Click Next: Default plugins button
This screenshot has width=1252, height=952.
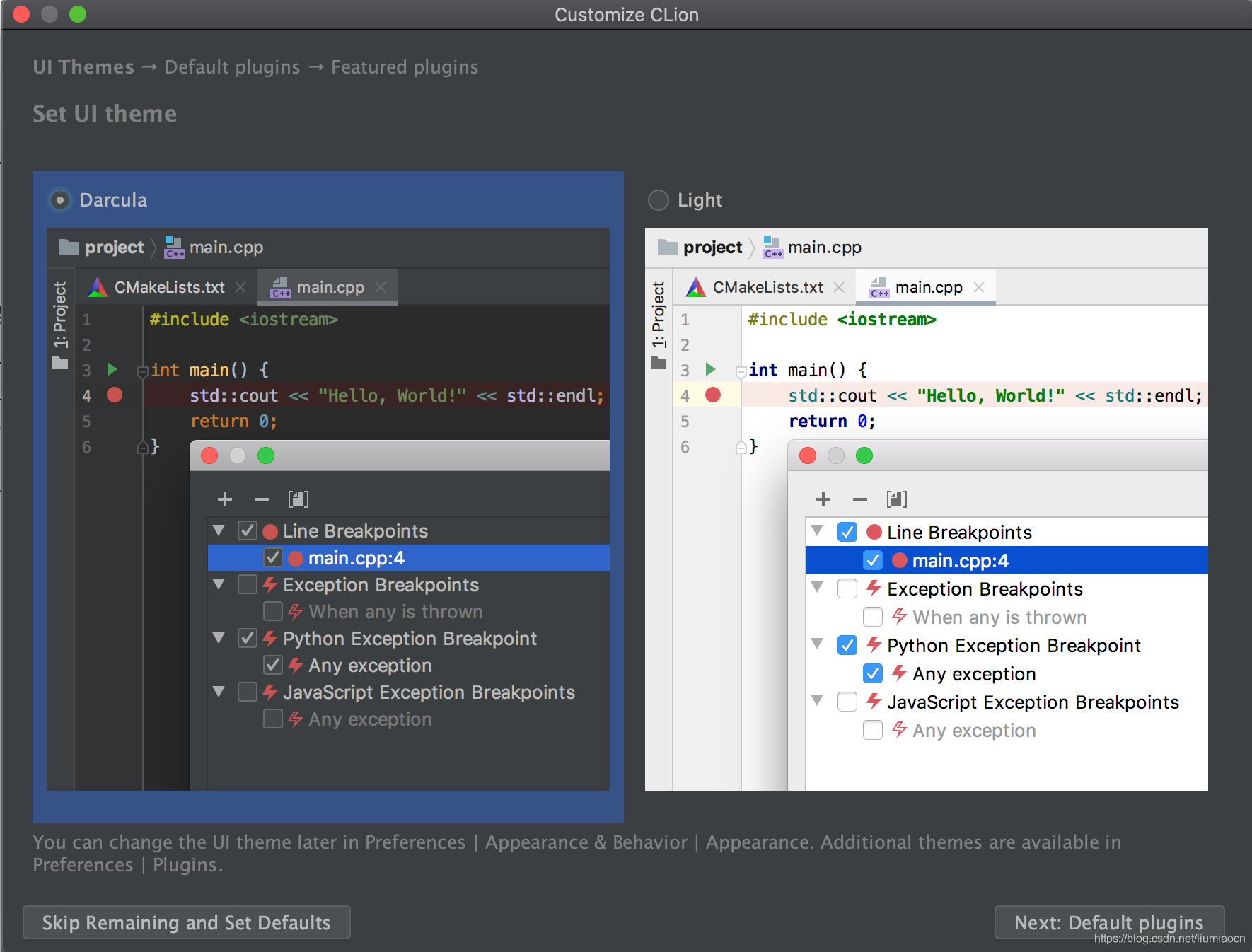[x=1108, y=922]
